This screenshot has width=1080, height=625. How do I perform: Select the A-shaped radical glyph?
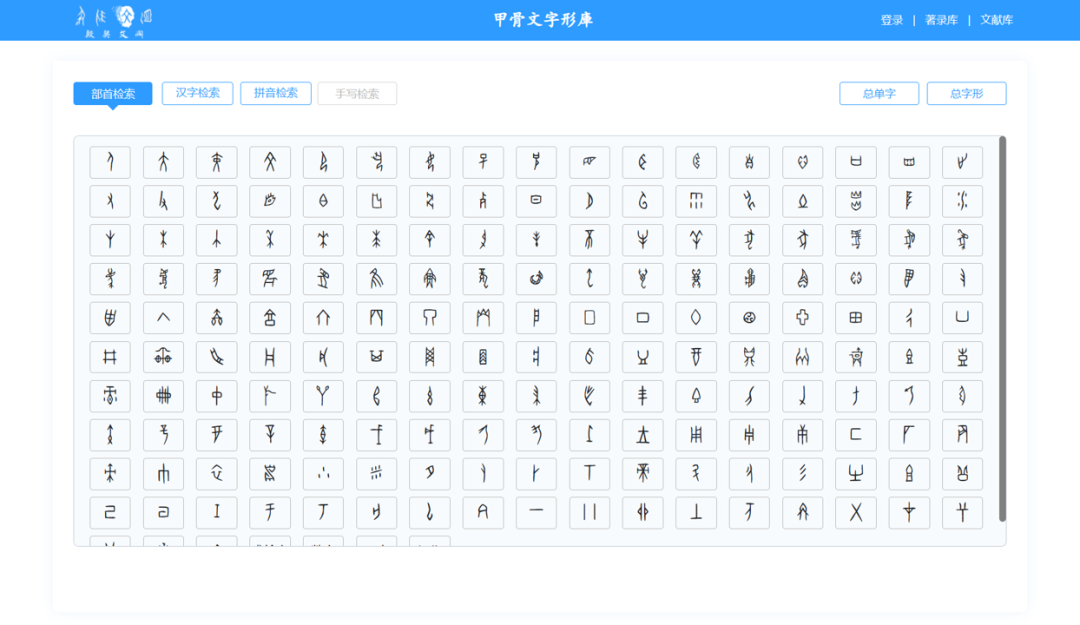[x=483, y=512]
